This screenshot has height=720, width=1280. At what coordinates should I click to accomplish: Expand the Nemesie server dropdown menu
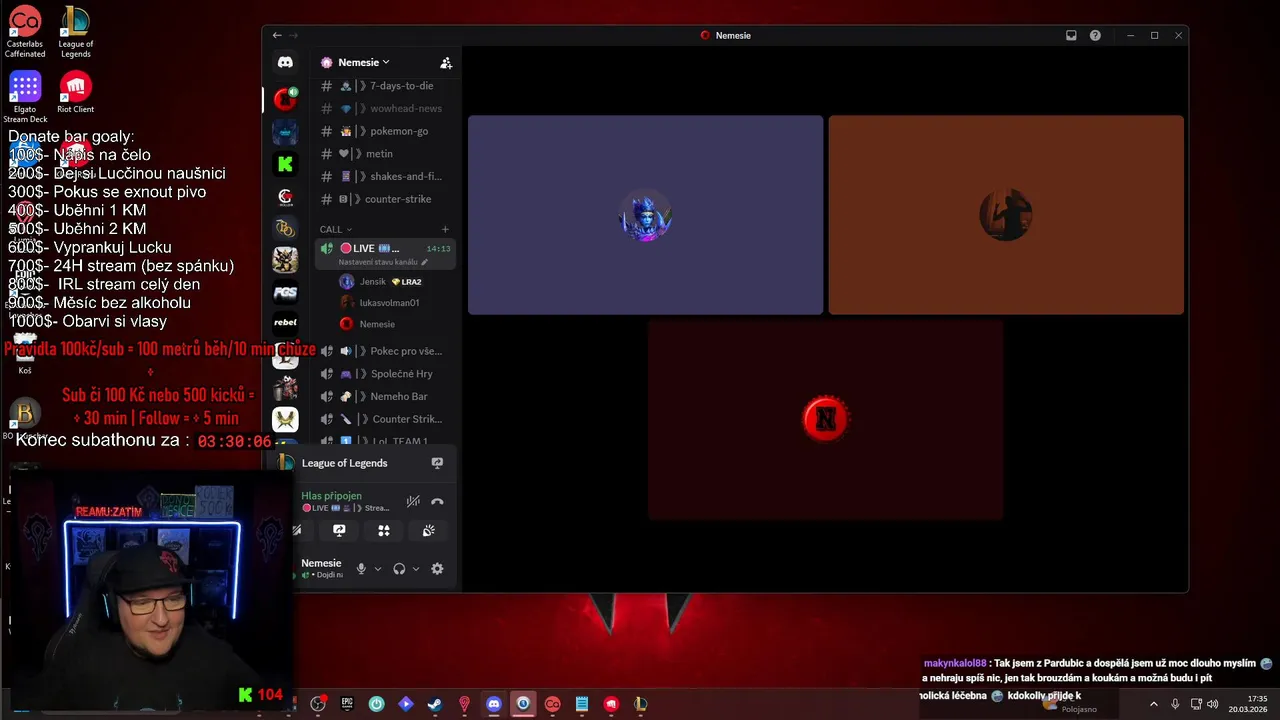pyautogui.click(x=364, y=62)
